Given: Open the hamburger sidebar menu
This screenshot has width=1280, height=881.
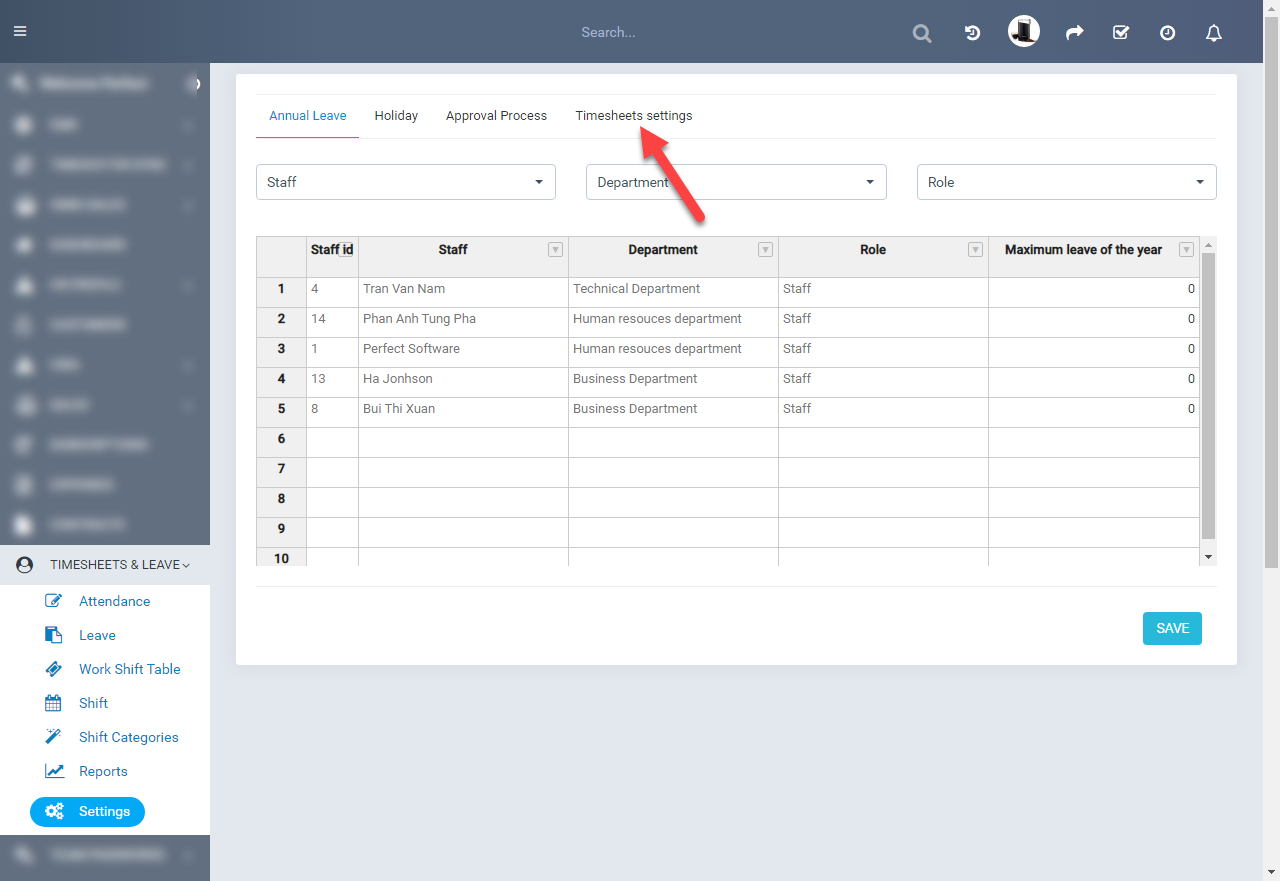Looking at the screenshot, I should coord(20,31).
